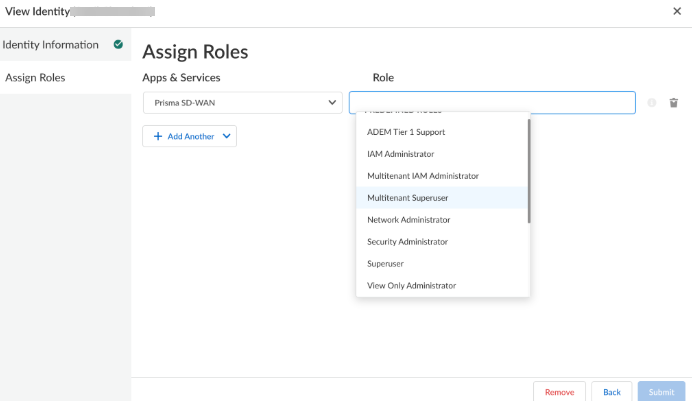The image size is (692, 401).
Task: Pick the Multitenant Superuser role
Action: (408, 198)
